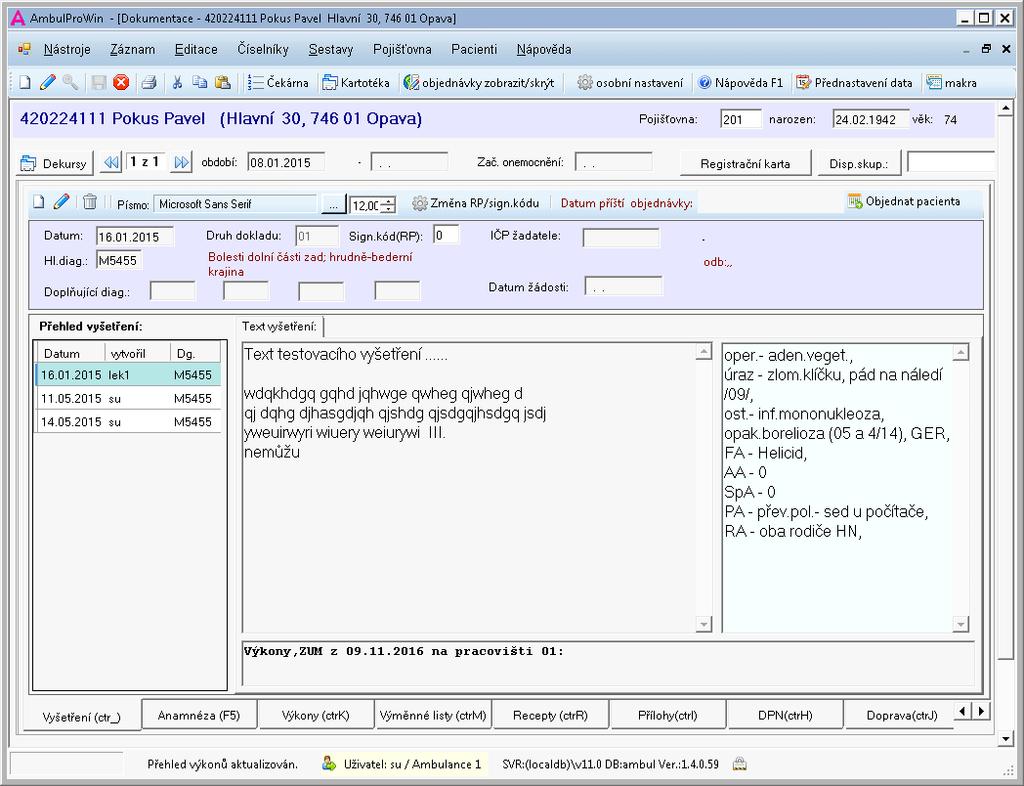Open Nápověda F1 help
1024x786 pixels.
[x=741, y=83]
